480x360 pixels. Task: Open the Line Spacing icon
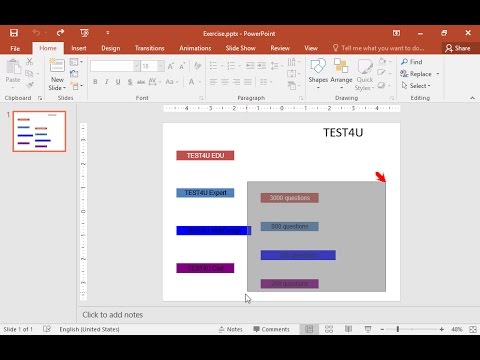[x=275, y=66]
